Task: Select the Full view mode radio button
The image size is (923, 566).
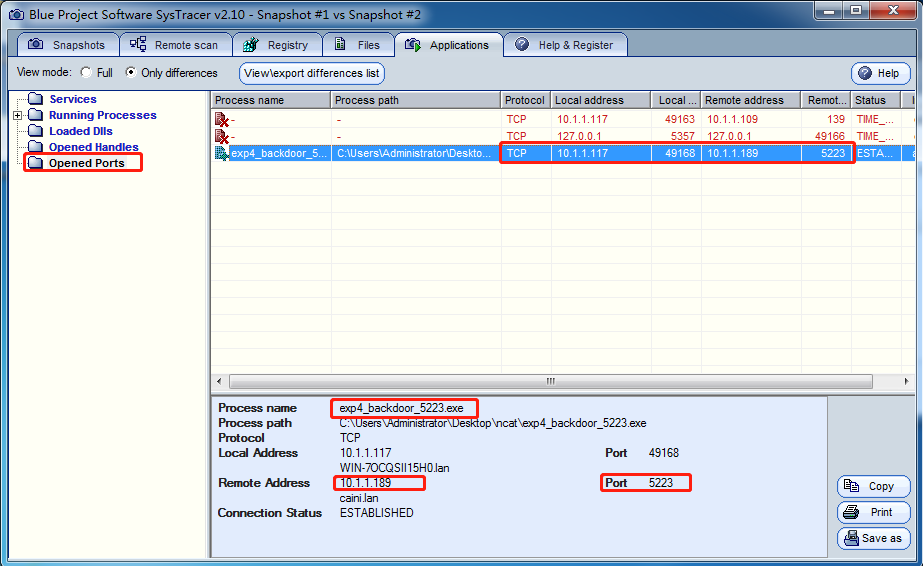Action: [86, 72]
